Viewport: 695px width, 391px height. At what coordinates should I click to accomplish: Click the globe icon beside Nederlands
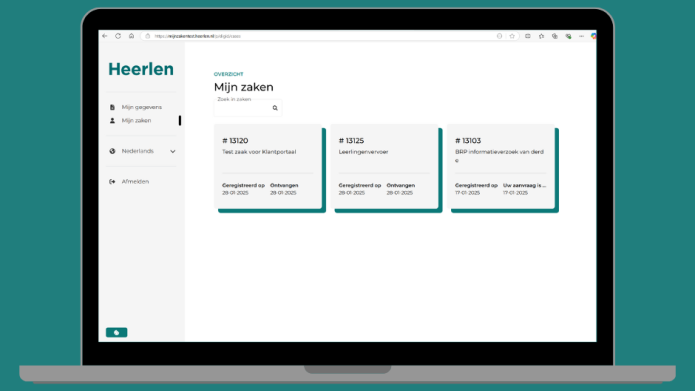112,151
